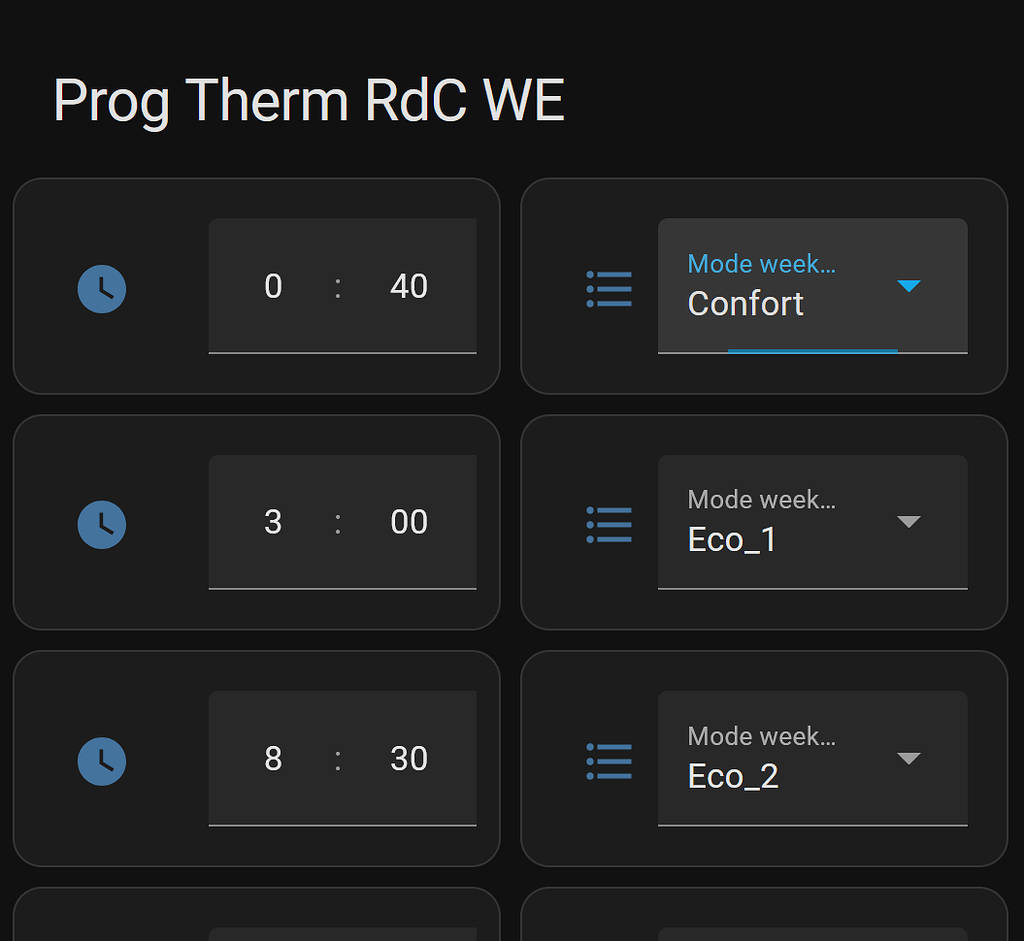
Task: Click the hour field showing 8
Action: point(272,759)
